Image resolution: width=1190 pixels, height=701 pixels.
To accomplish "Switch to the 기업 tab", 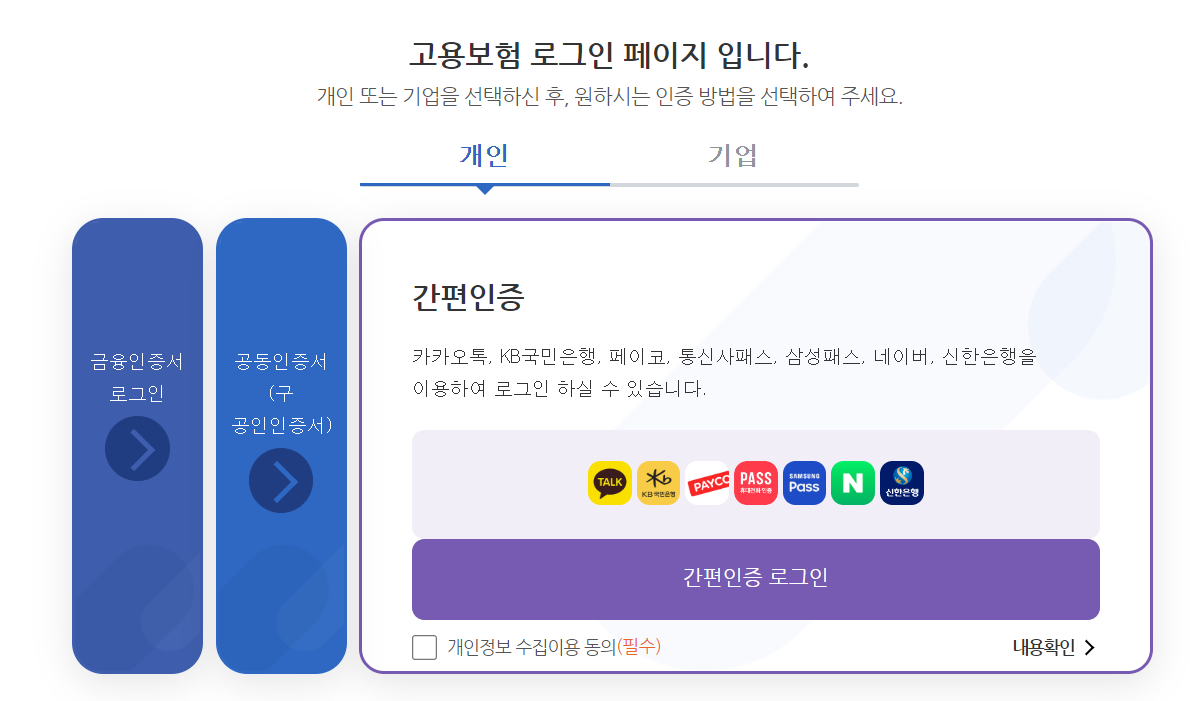I will coord(733,156).
